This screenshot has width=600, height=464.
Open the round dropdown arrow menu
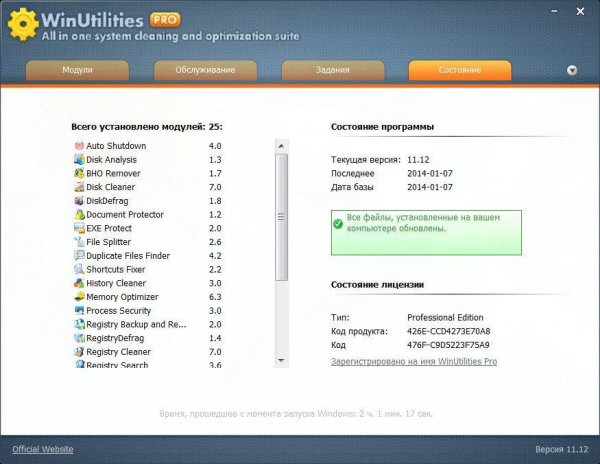(x=572, y=70)
